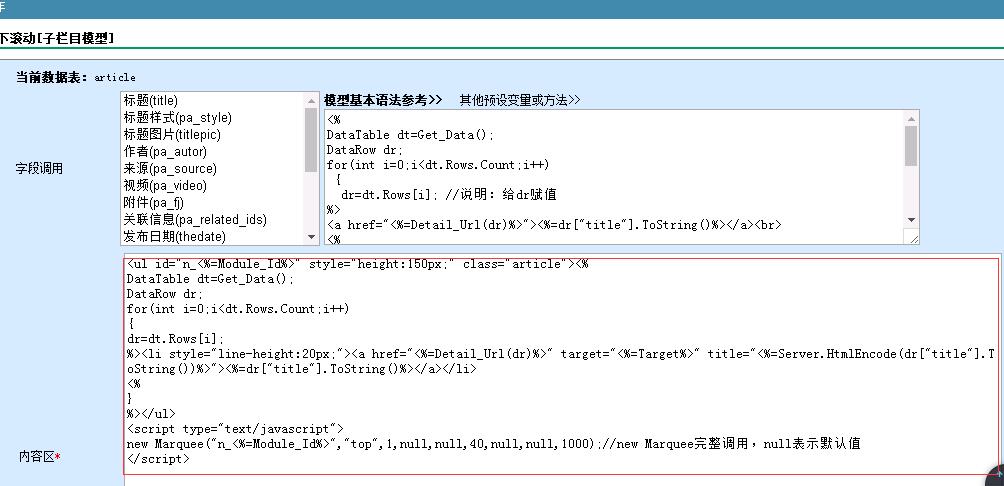Click the field list scrollbar thumb
The width and height of the screenshot is (1004, 486).
point(311,140)
